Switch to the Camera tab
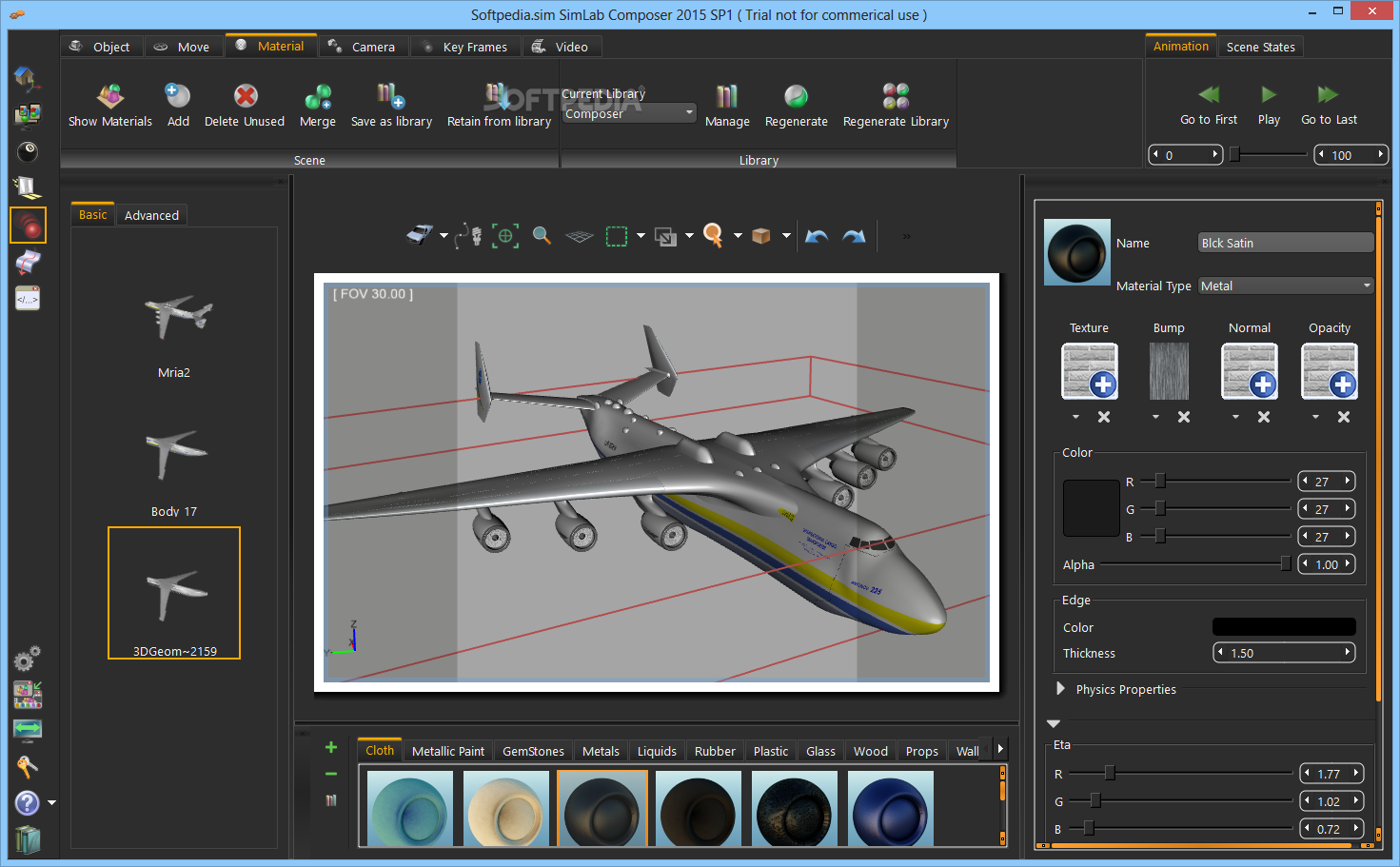1400x867 pixels. coord(364,47)
